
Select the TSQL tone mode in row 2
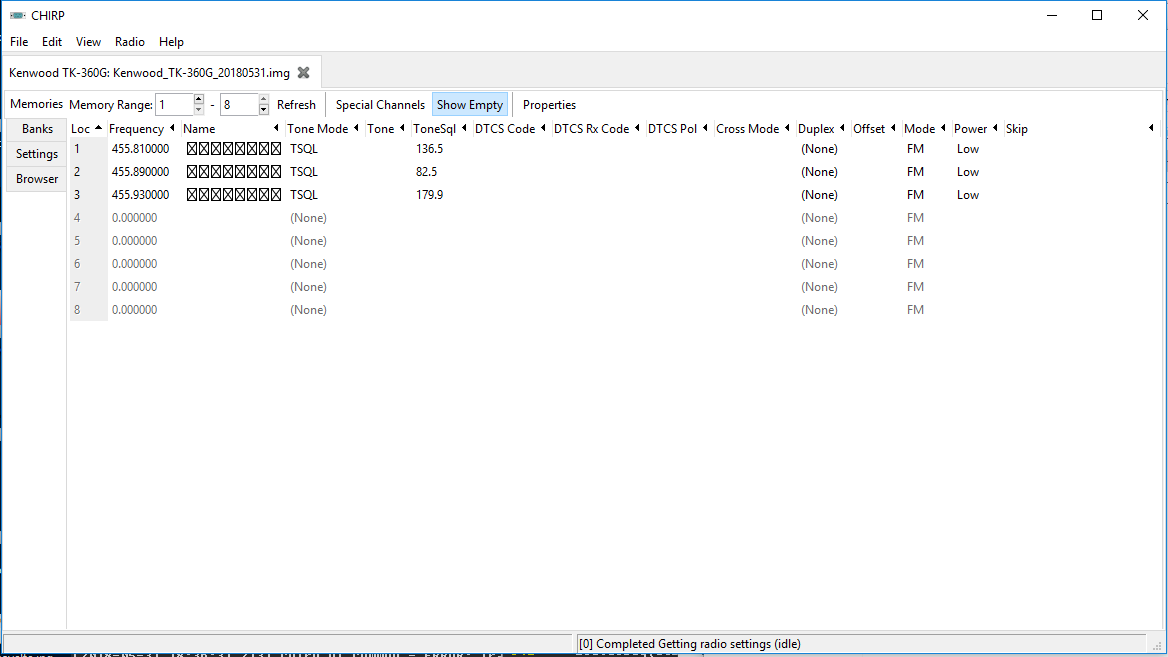point(304,172)
